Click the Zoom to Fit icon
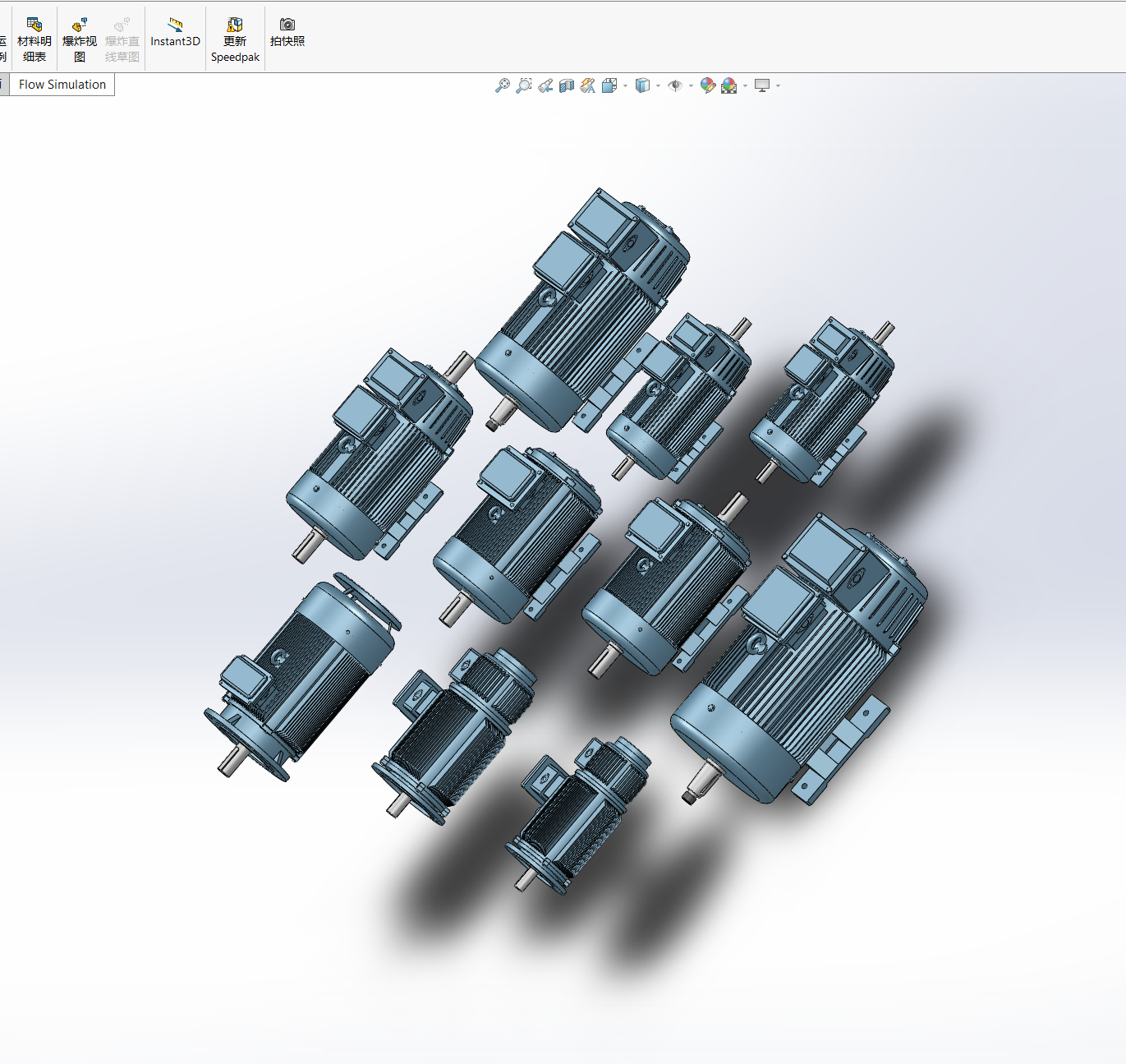Viewport: 1126px width, 1064px height. [x=503, y=85]
